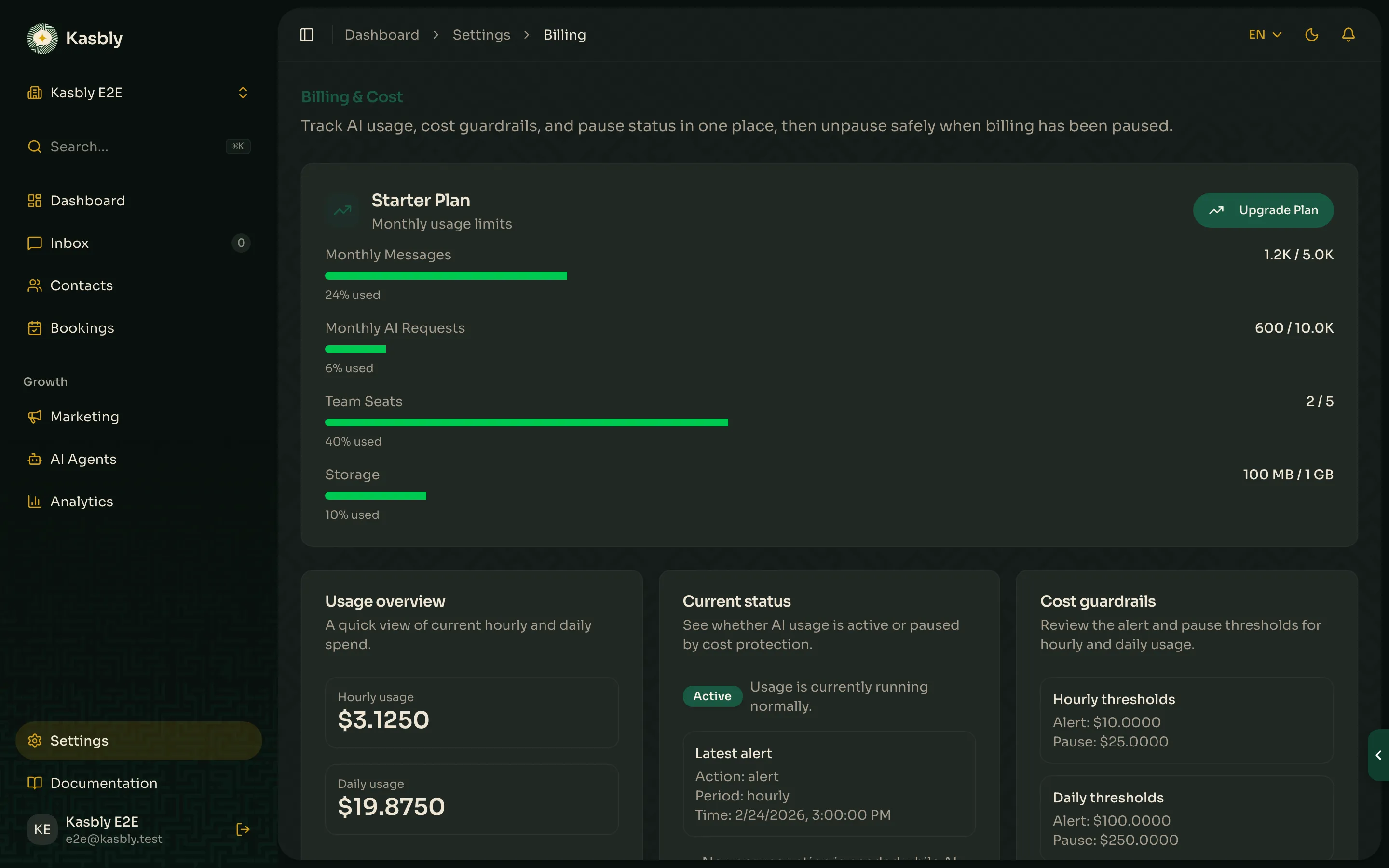Click the Team Seats progress bar
This screenshot has height=868, width=1389.
pyautogui.click(x=830, y=422)
